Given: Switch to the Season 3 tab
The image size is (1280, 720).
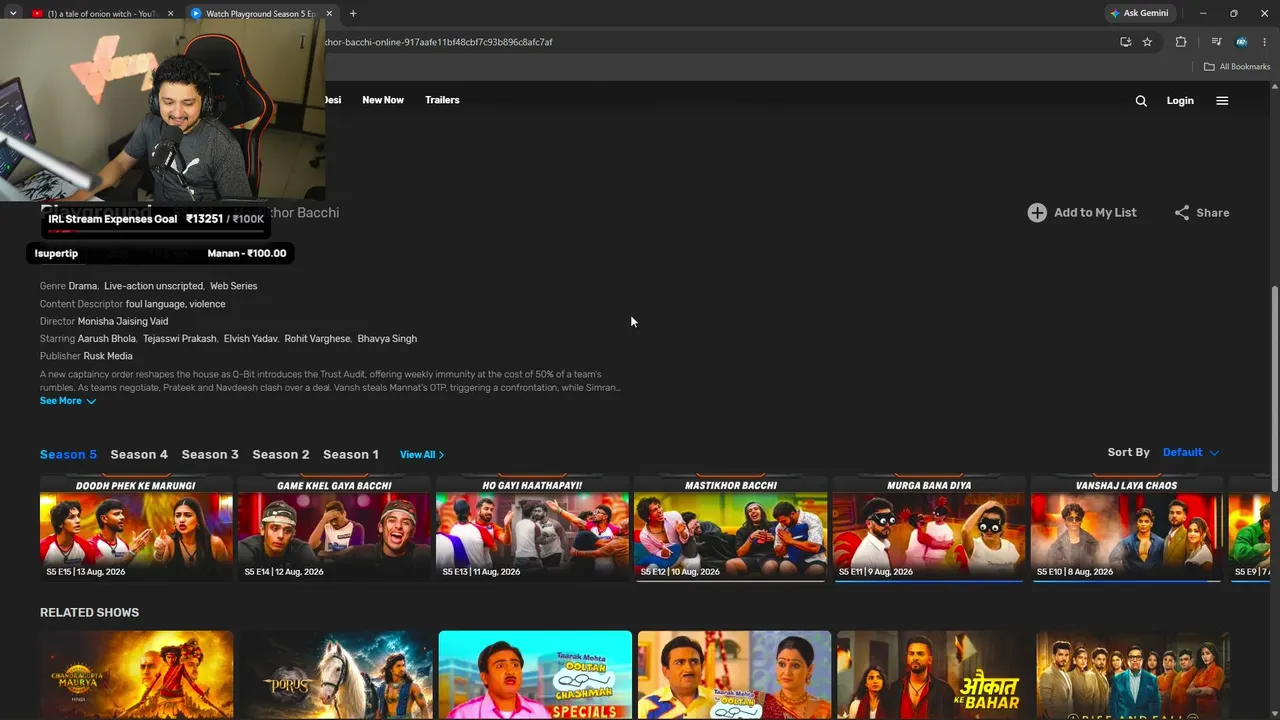Looking at the screenshot, I should [210, 455].
